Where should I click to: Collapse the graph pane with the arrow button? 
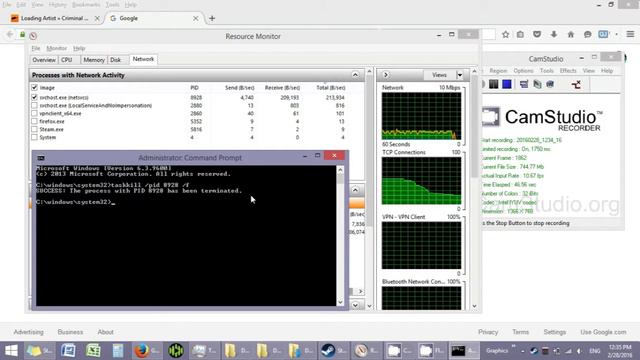coord(386,75)
